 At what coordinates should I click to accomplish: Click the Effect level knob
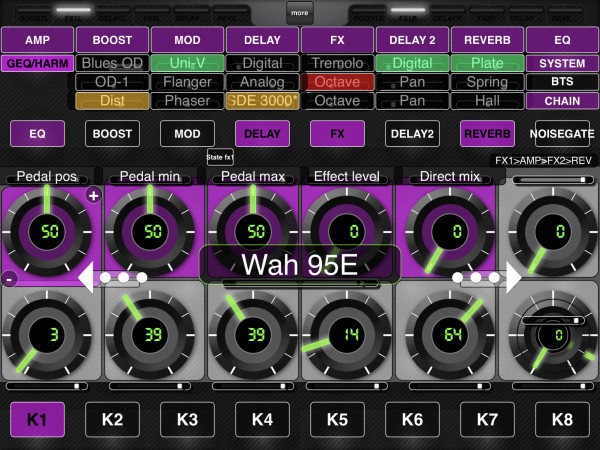tap(347, 232)
